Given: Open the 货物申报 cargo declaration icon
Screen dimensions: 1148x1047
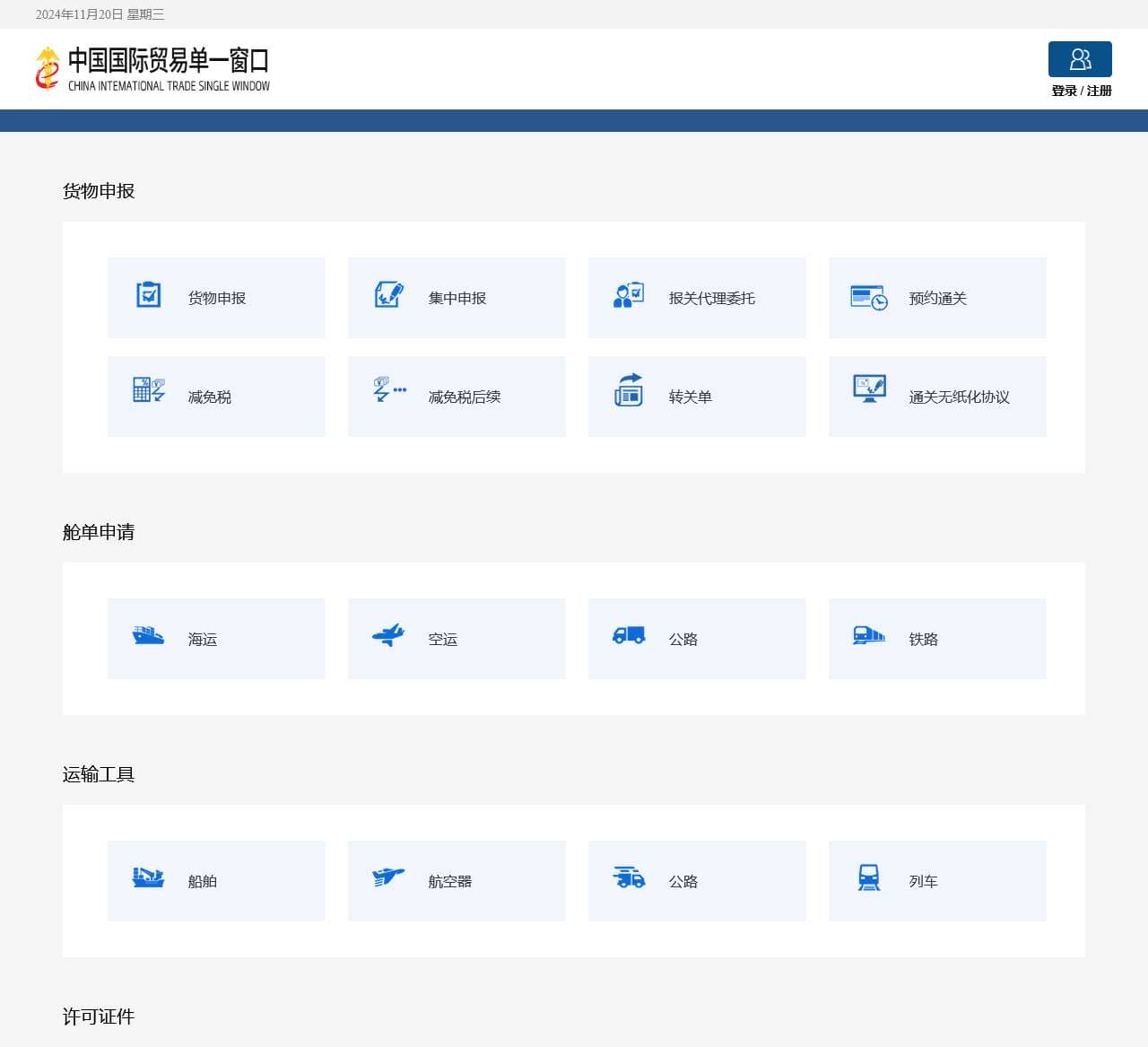Looking at the screenshot, I should coord(149,294).
